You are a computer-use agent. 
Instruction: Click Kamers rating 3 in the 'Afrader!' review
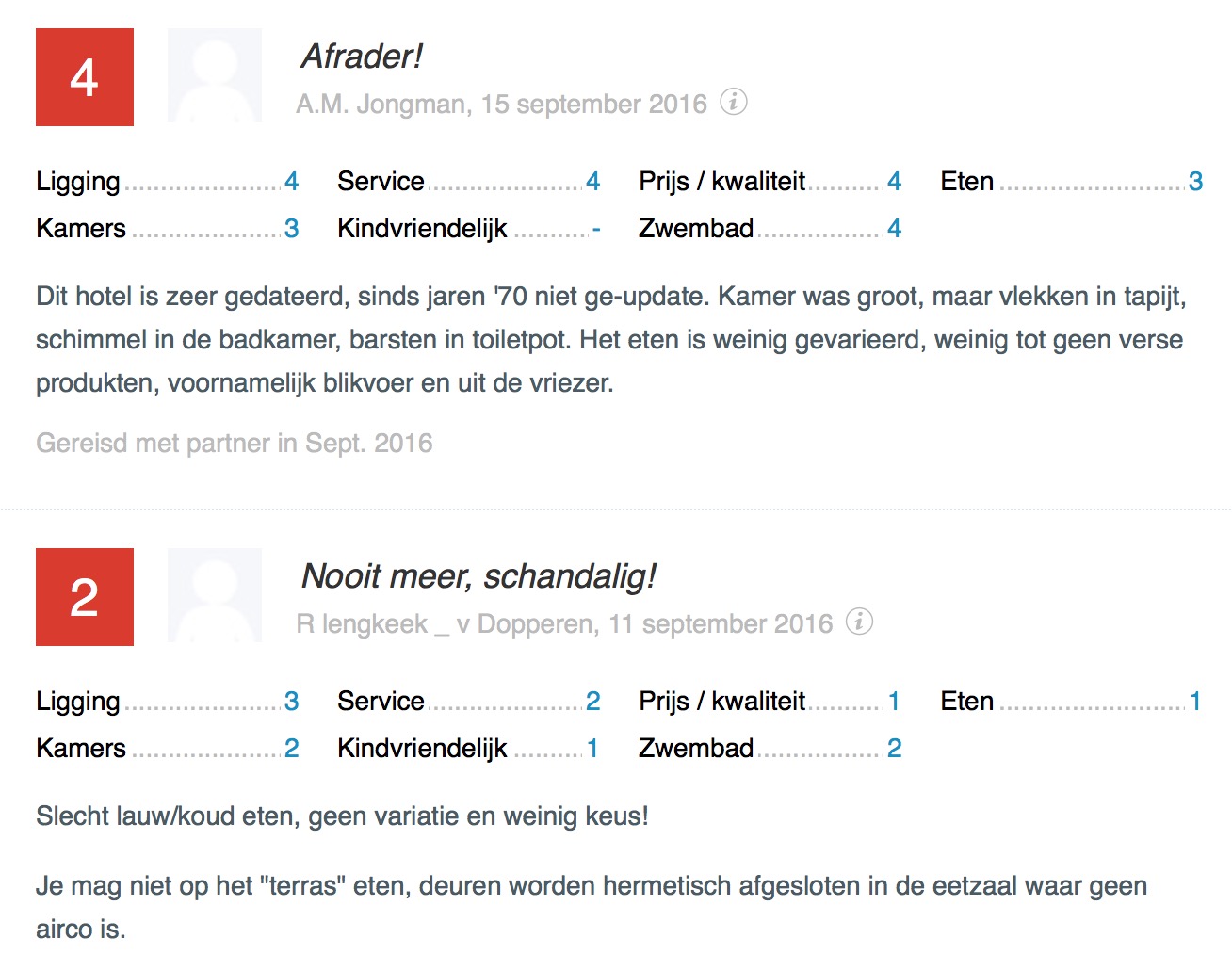pyautogui.click(x=292, y=228)
